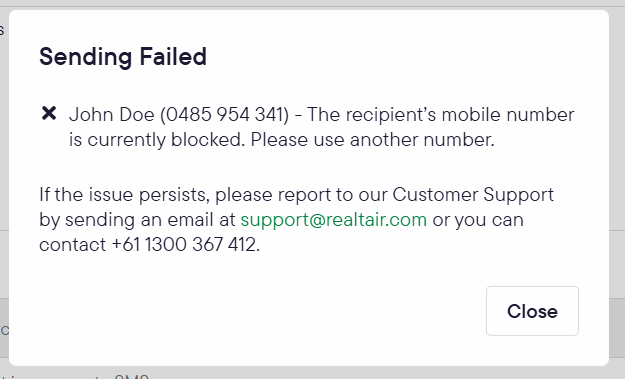625x379 pixels.
Task: Click the sentence 'Please use another number.'
Action: 373,140
